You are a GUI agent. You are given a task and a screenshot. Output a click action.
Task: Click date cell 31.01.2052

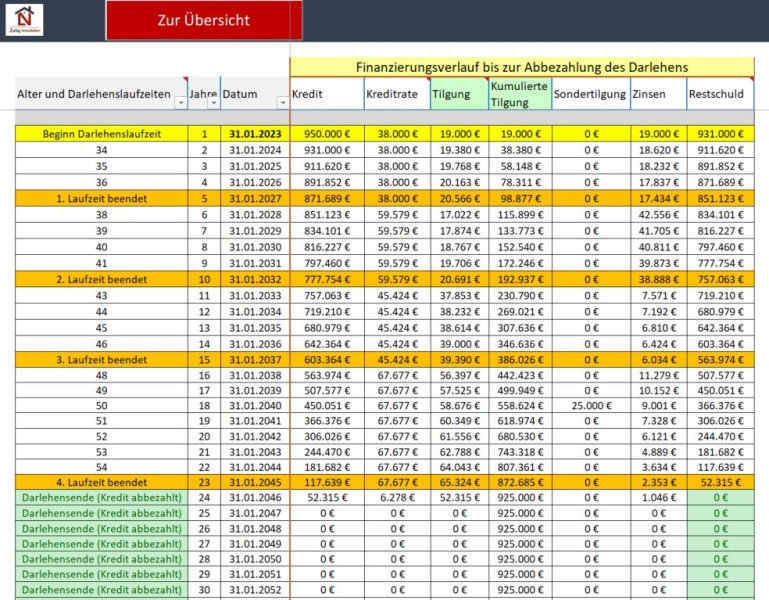pyautogui.click(x=255, y=590)
